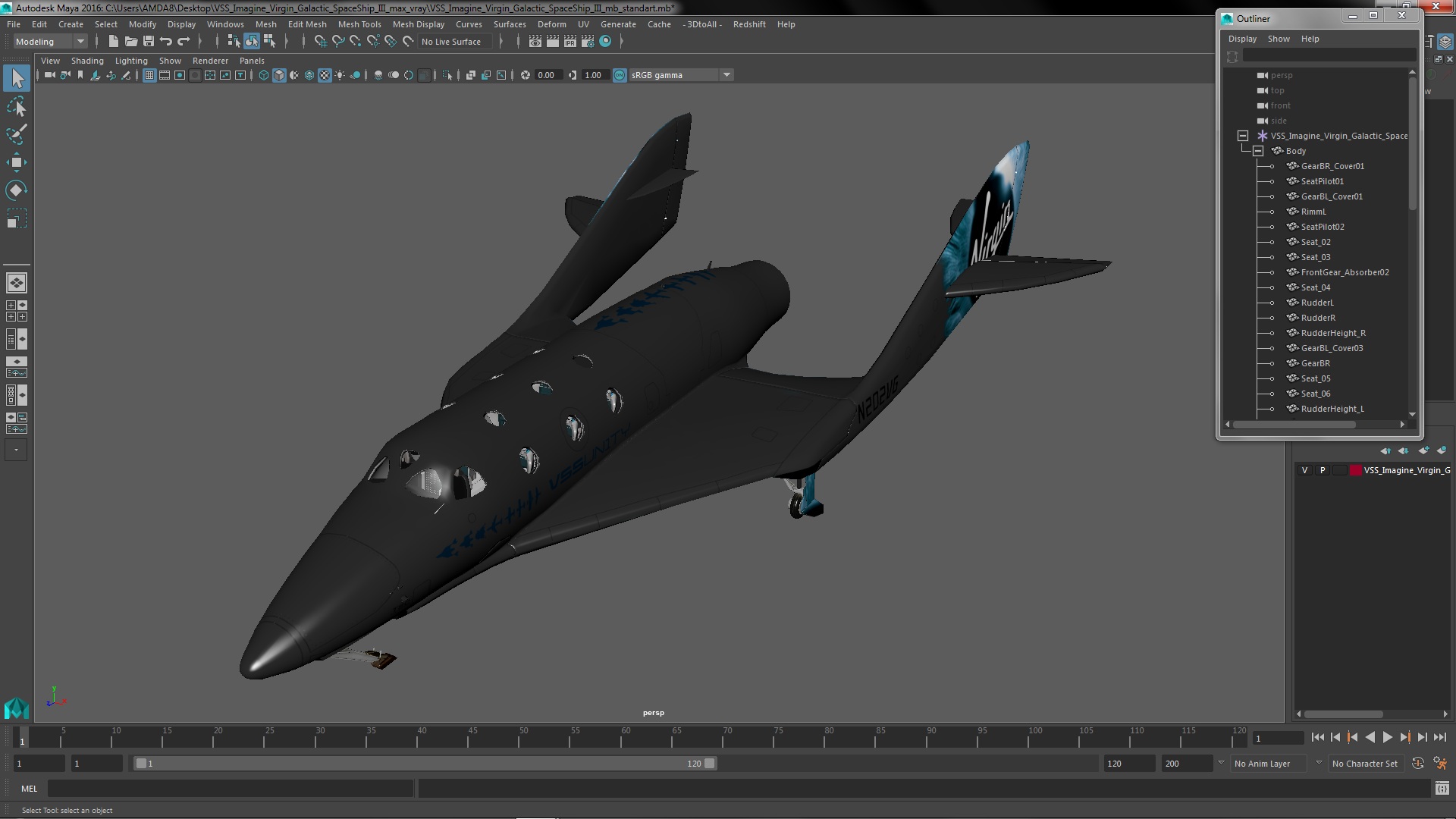Open the viewport Lighting menu
The width and height of the screenshot is (1456, 819).
click(131, 61)
